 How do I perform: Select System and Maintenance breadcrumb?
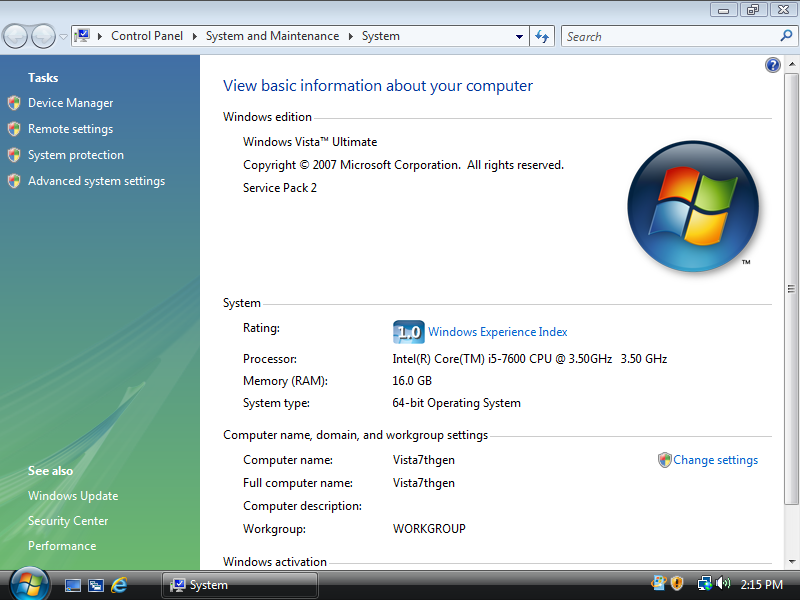(272, 36)
